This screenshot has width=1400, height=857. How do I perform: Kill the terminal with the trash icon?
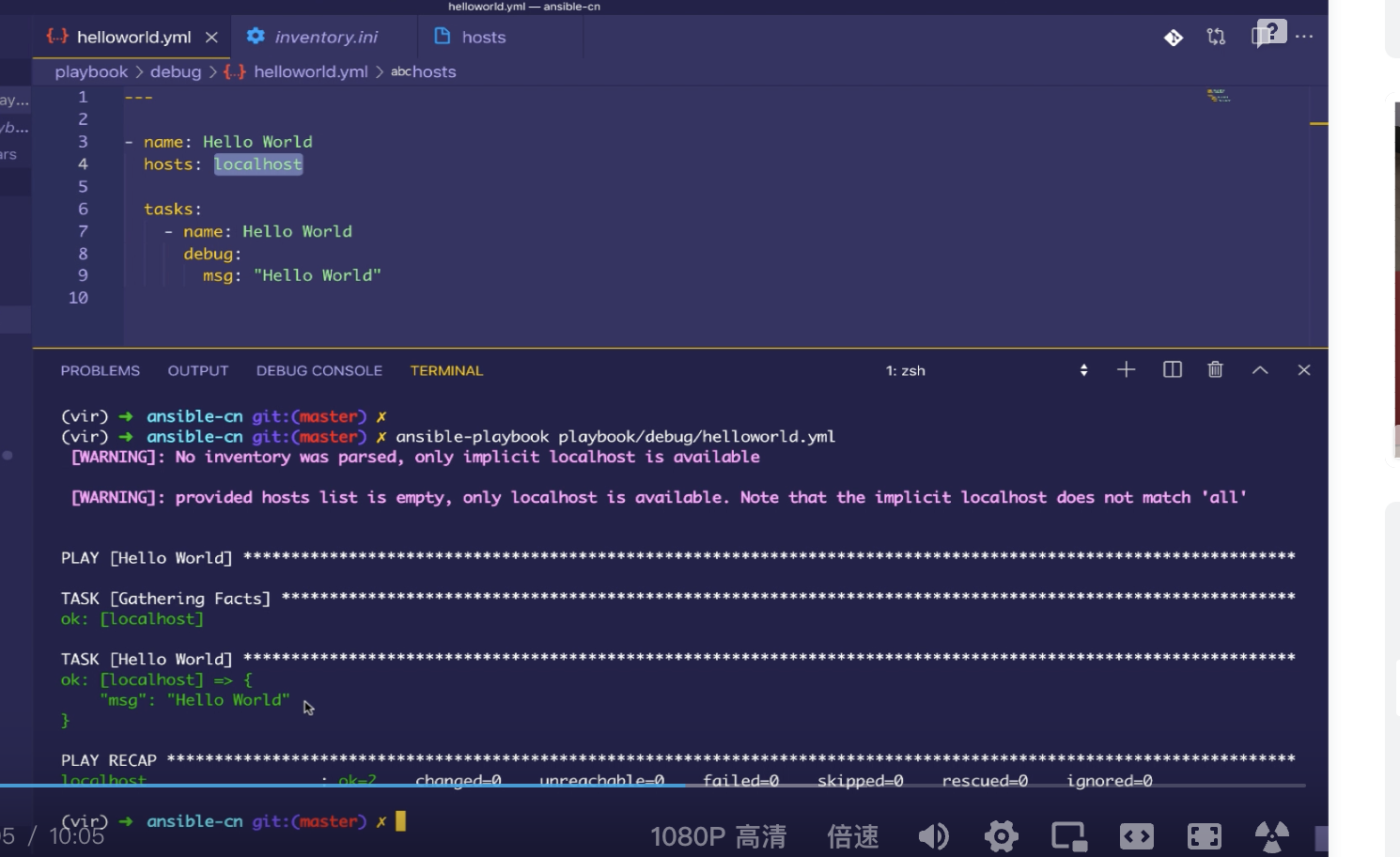tap(1215, 370)
